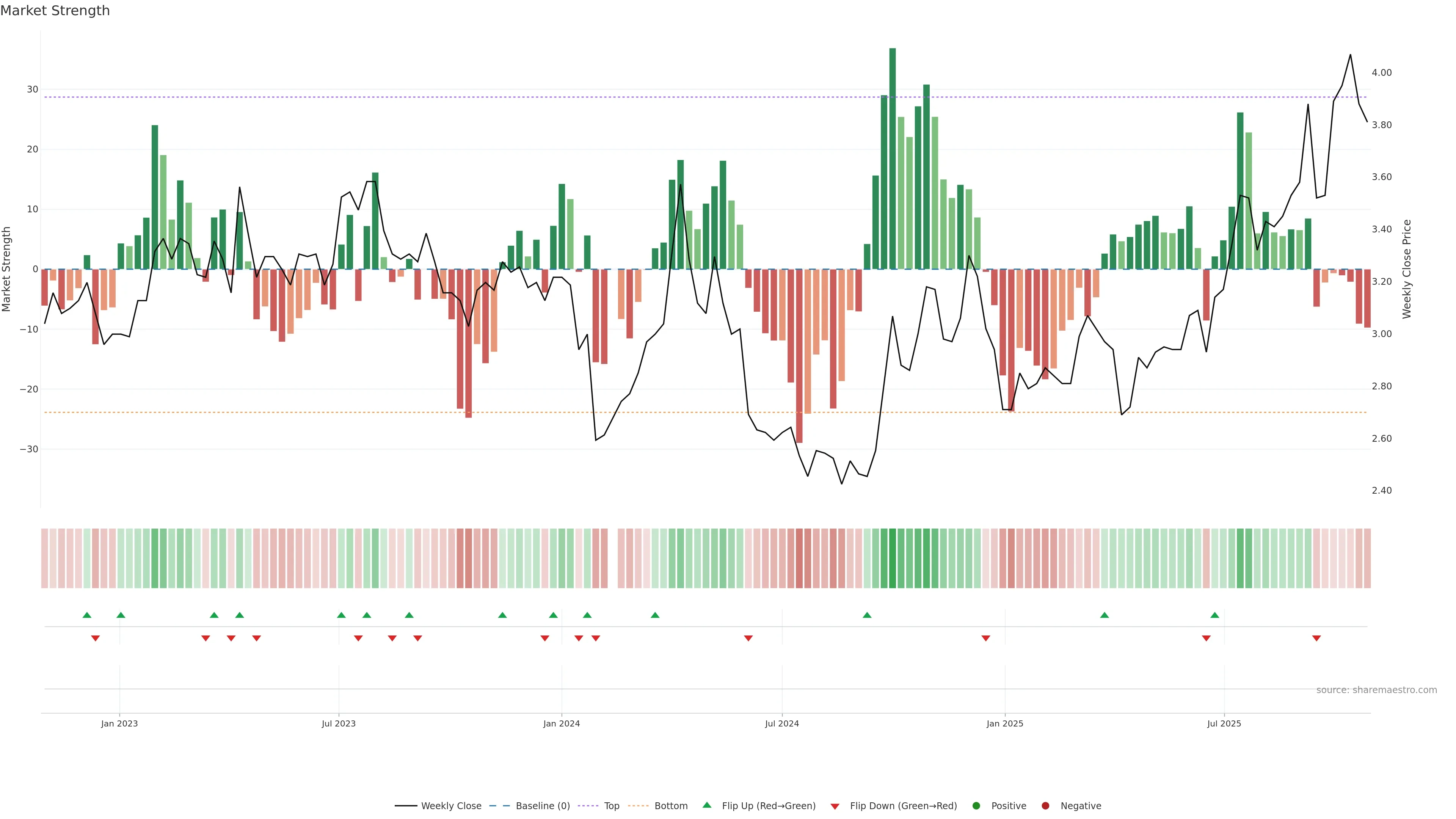The width and height of the screenshot is (1456, 819).
Task: Click the rightmost red Flip Down triangle marker
Action: (1316, 638)
